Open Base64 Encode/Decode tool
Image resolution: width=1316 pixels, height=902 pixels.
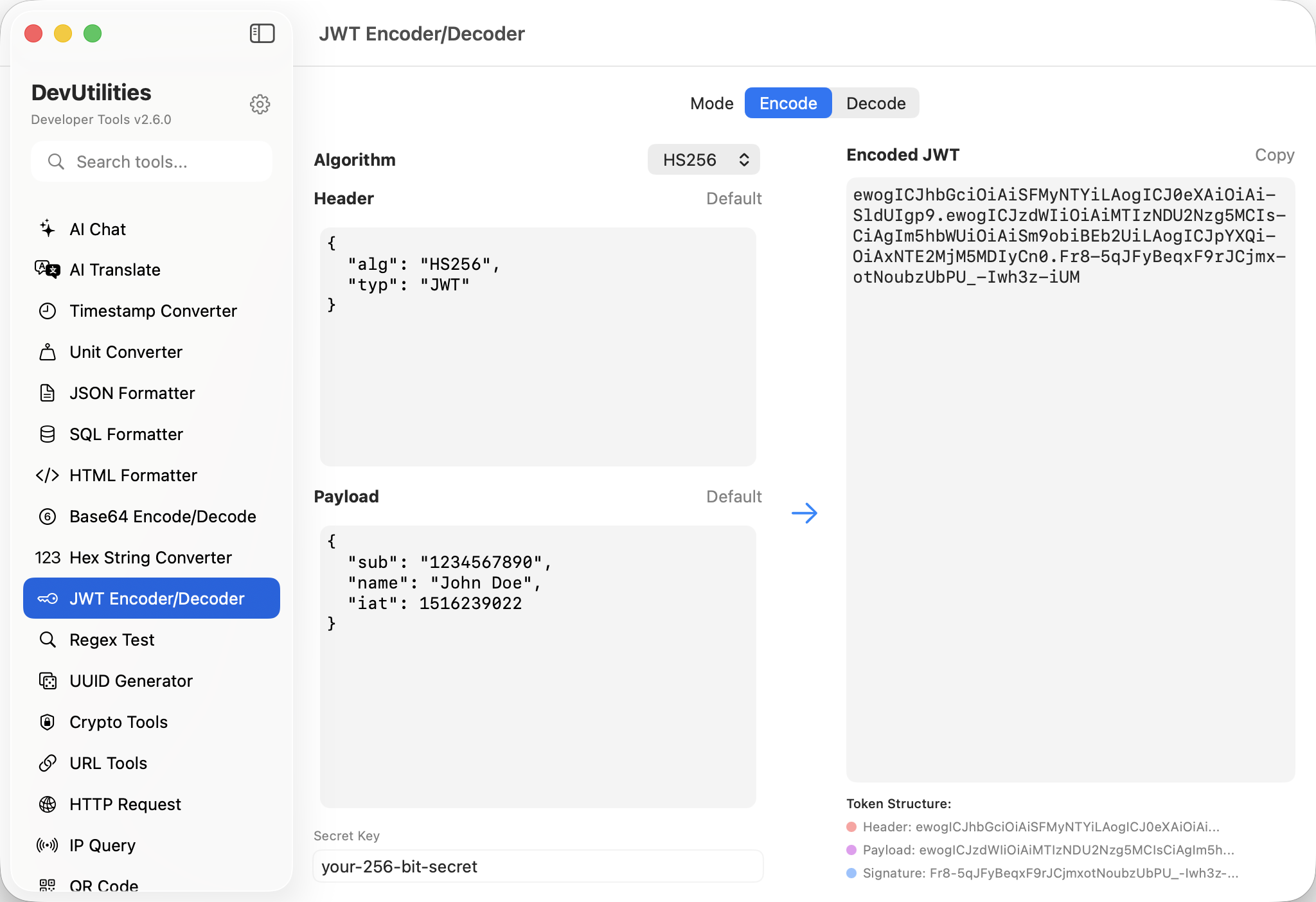[163, 517]
